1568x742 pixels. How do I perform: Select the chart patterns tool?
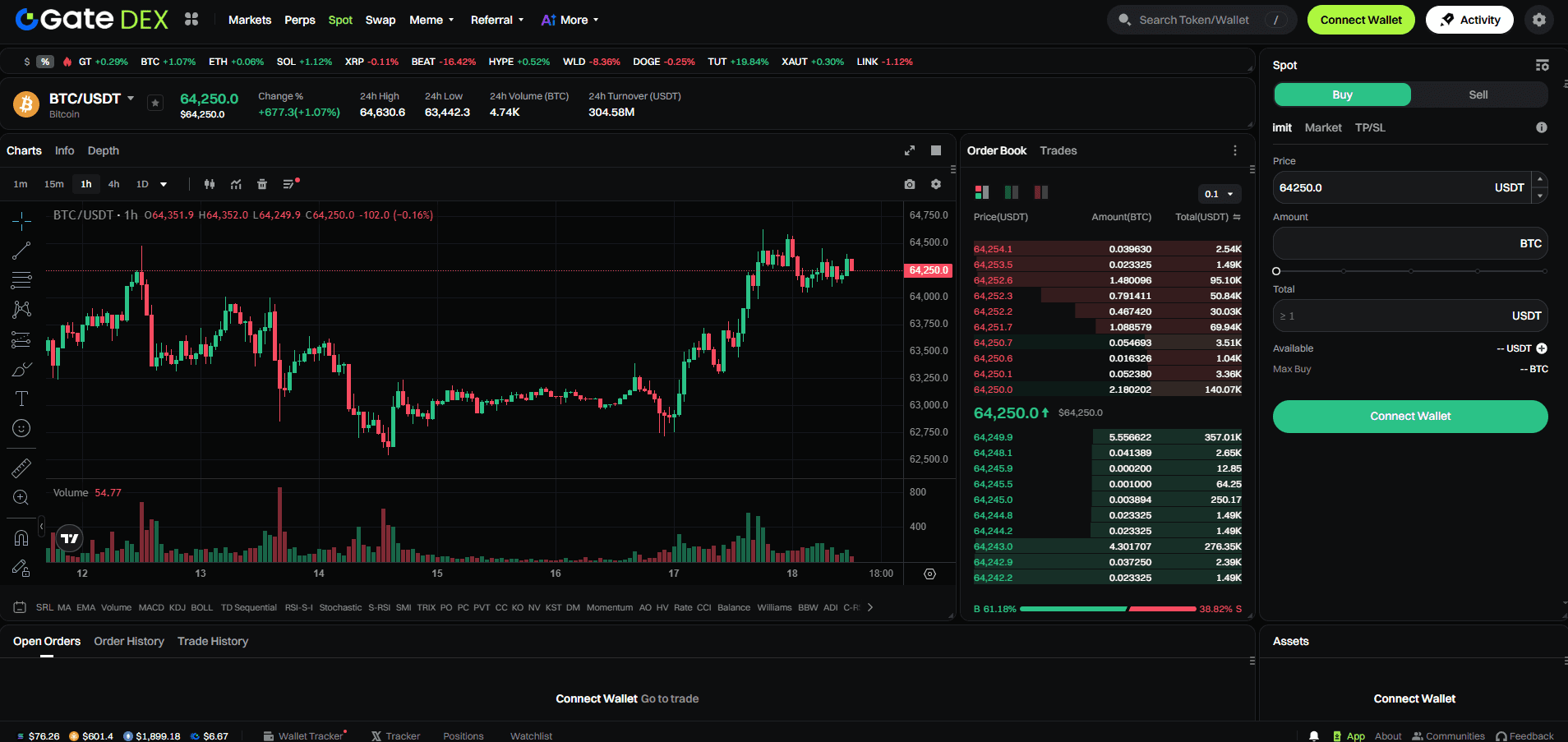21,310
